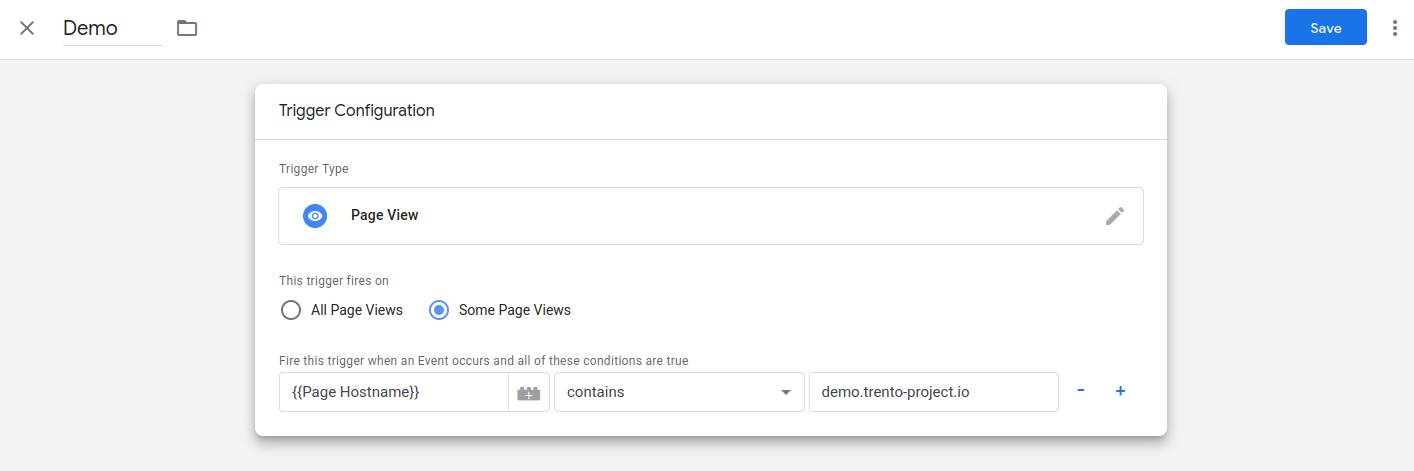Click the dropdown arrow beside contains
The height and width of the screenshot is (471, 1414).
pyautogui.click(x=785, y=392)
